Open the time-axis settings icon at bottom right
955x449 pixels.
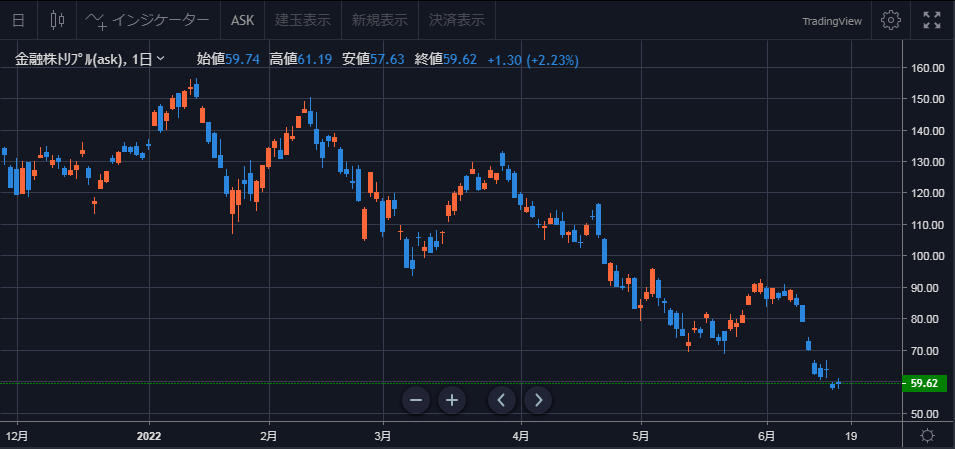point(928,436)
